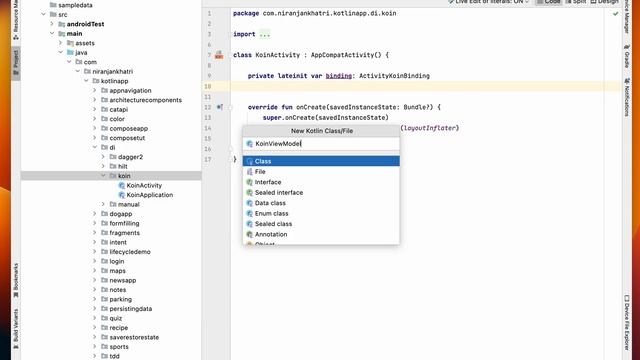Click the binding variable in code
The width and height of the screenshot is (640, 360).
pos(338,76)
